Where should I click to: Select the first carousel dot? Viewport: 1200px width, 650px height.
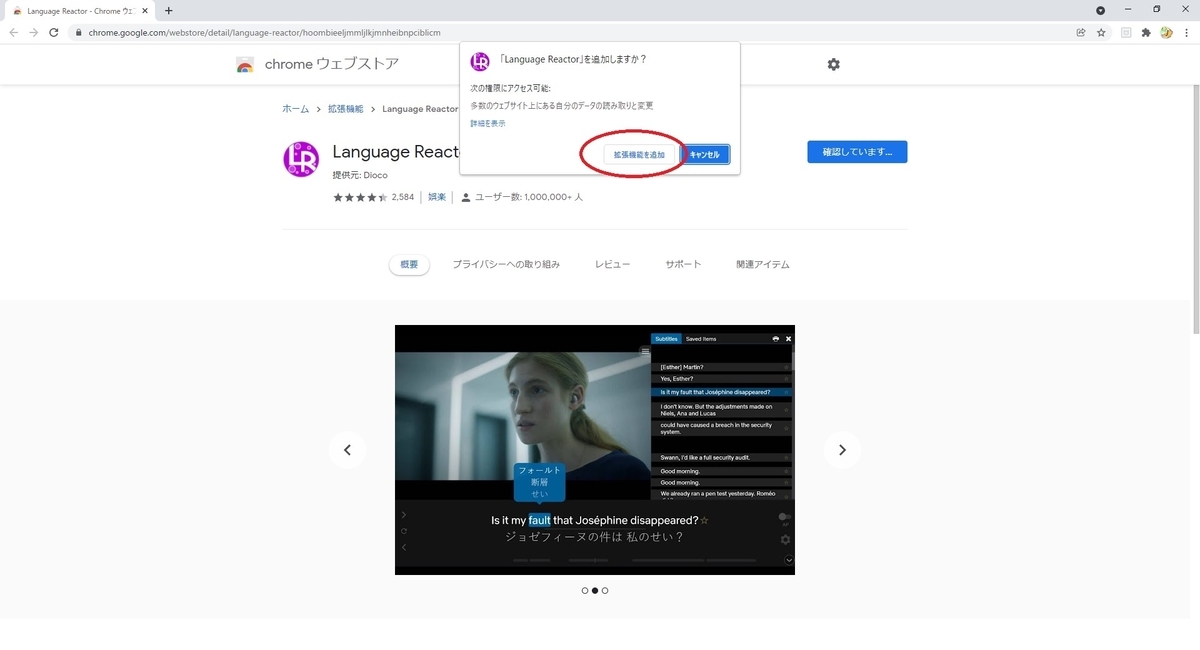coord(585,591)
